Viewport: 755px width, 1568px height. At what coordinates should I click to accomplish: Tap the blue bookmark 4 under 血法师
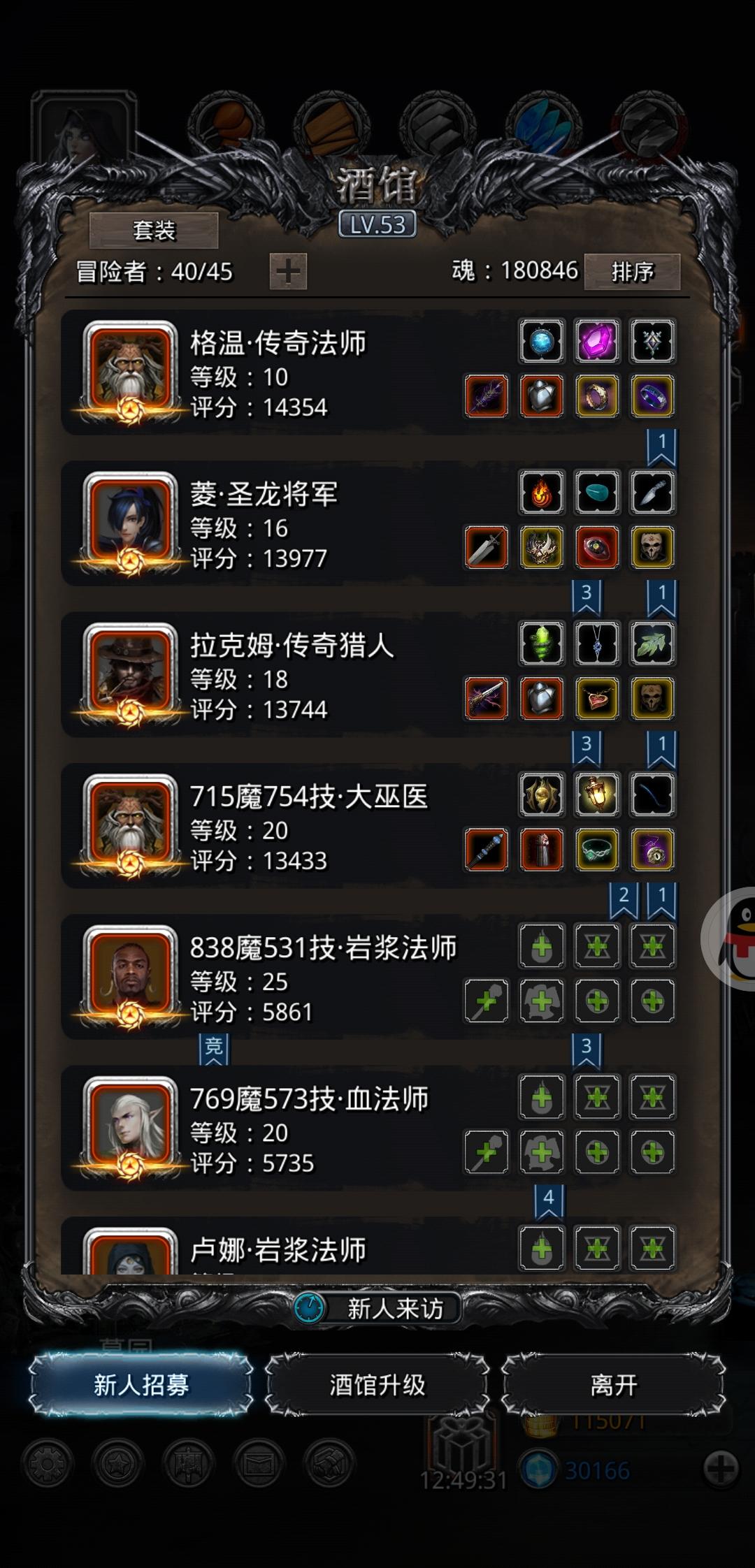tap(549, 1200)
